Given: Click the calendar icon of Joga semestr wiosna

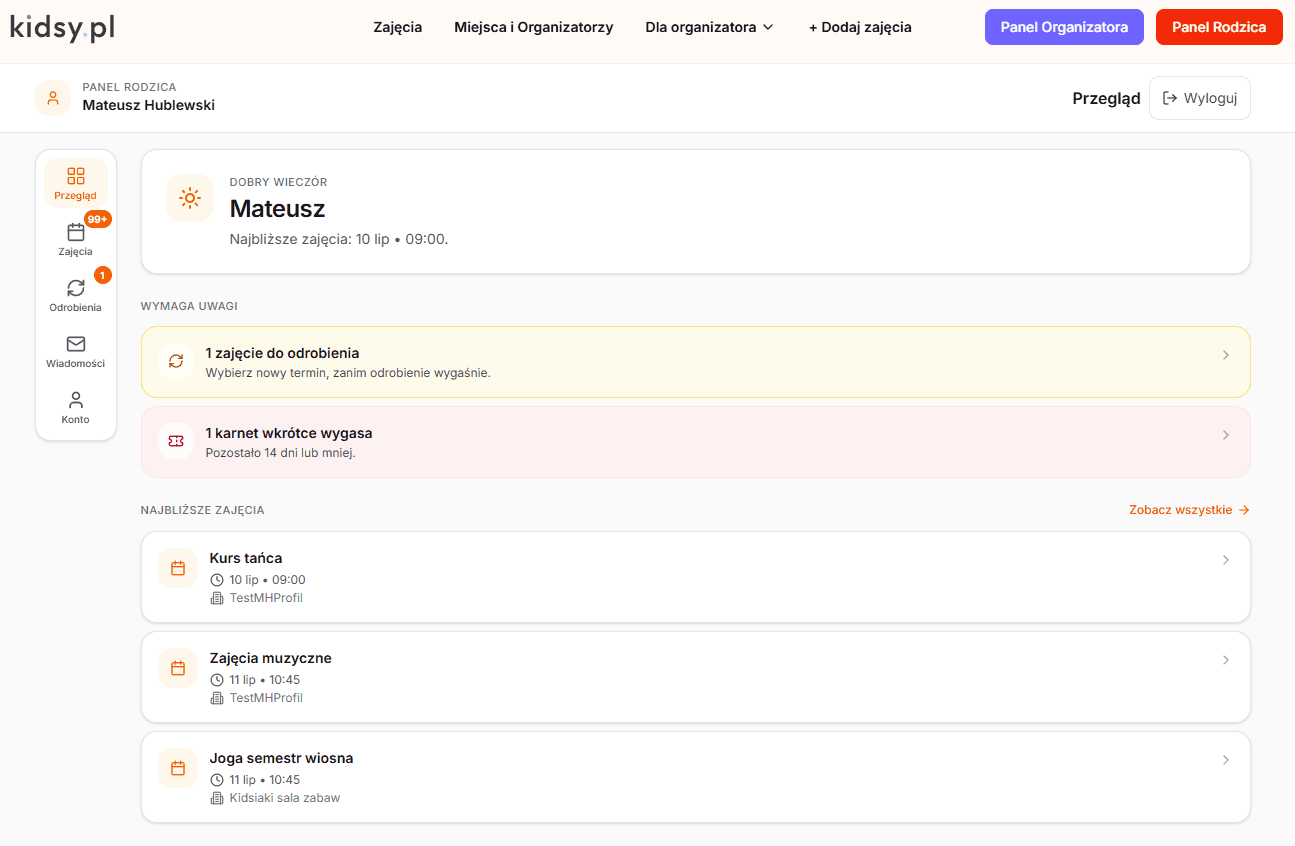Looking at the screenshot, I should click(x=178, y=768).
